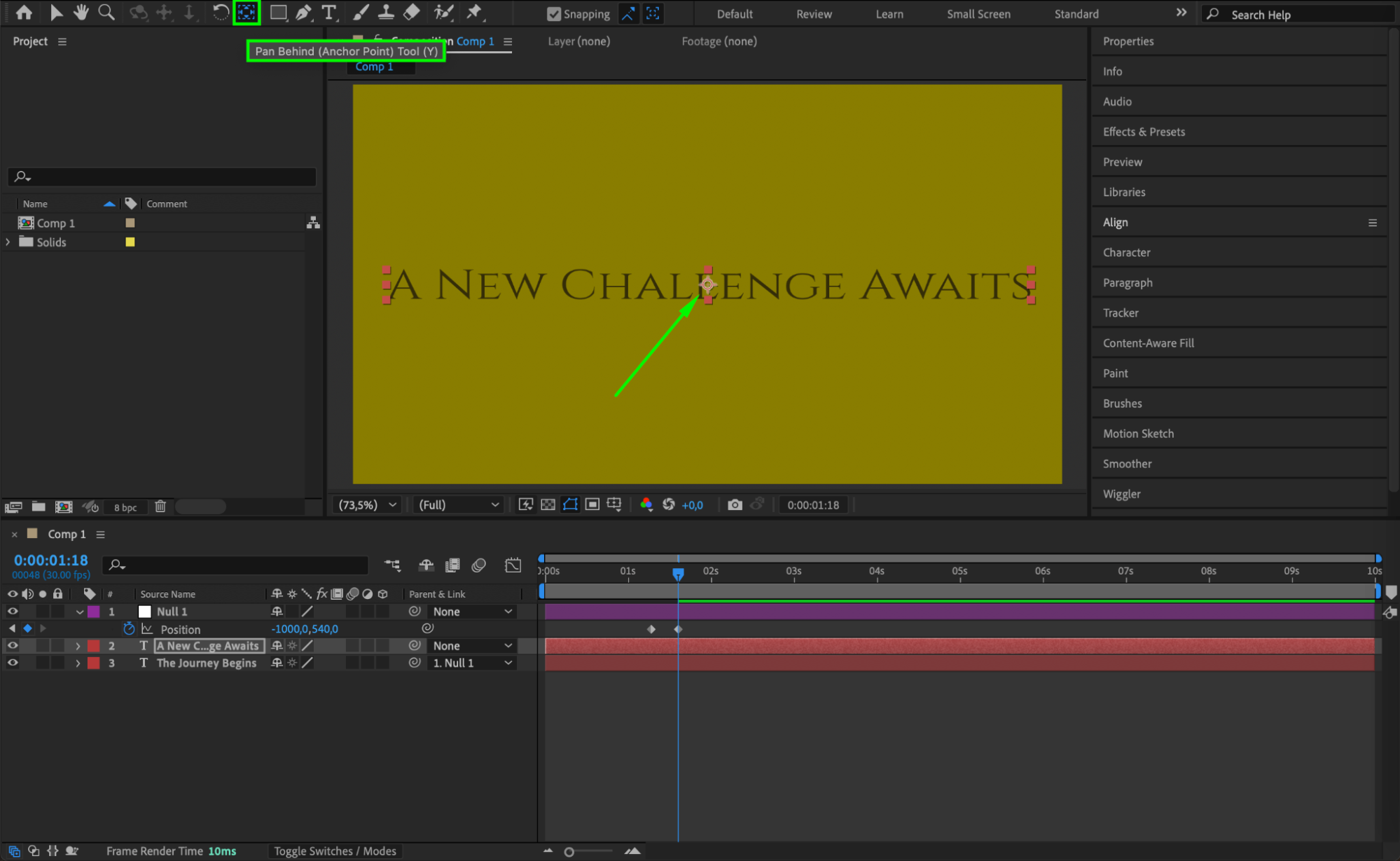Open parent dropdown showing 1. Null 1
The width and height of the screenshot is (1400, 861).
click(472, 663)
